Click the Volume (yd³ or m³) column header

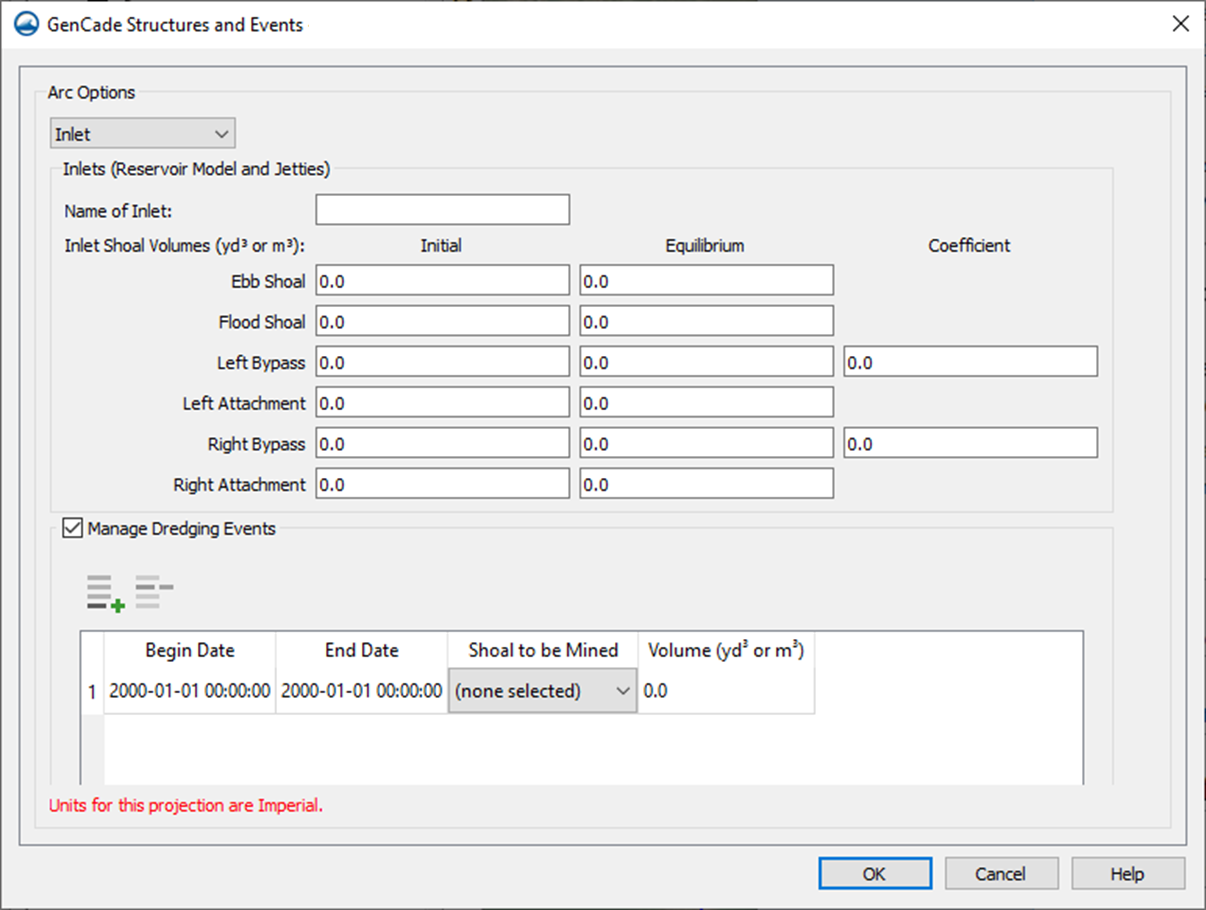click(726, 650)
